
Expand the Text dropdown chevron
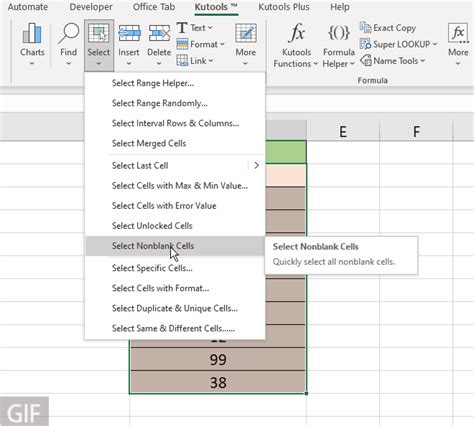210,28
